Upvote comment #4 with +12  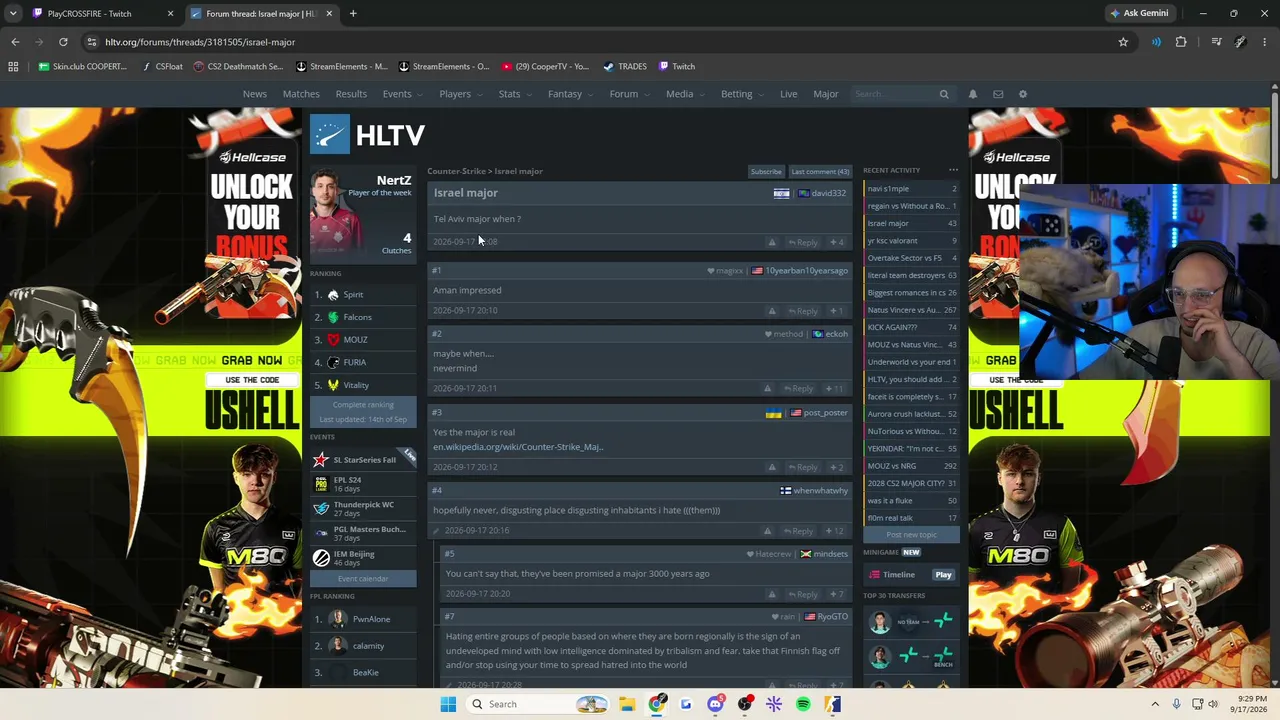point(834,531)
